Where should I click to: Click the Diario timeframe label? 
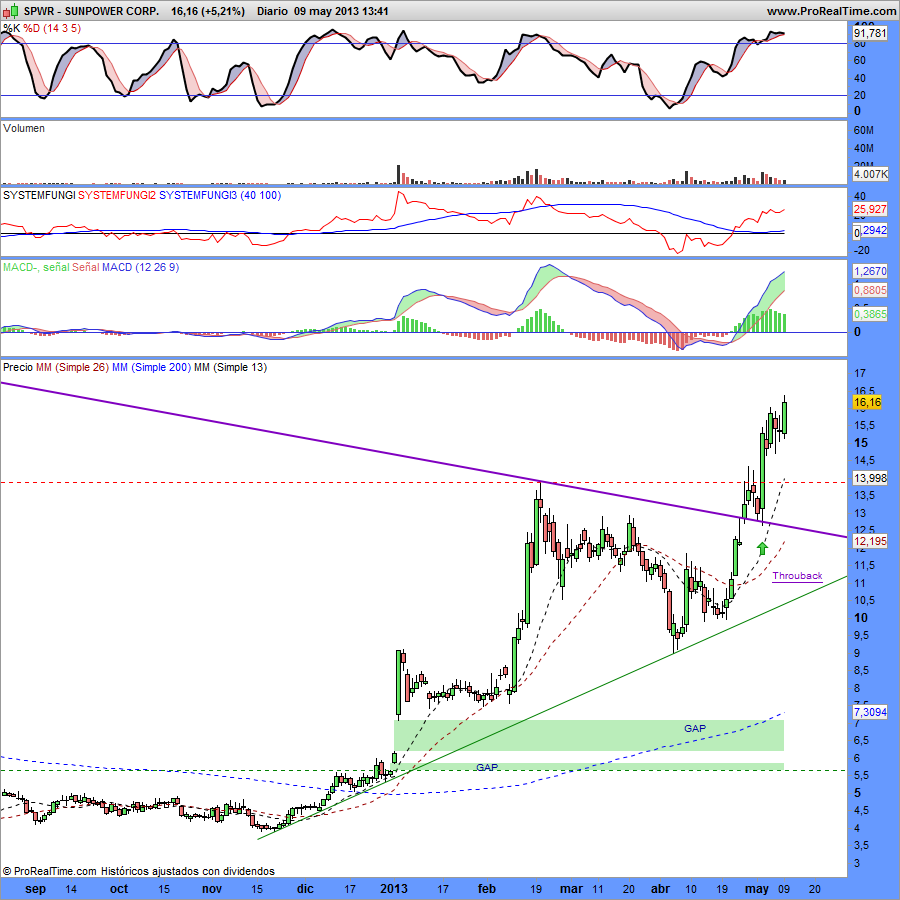coord(272,11)
